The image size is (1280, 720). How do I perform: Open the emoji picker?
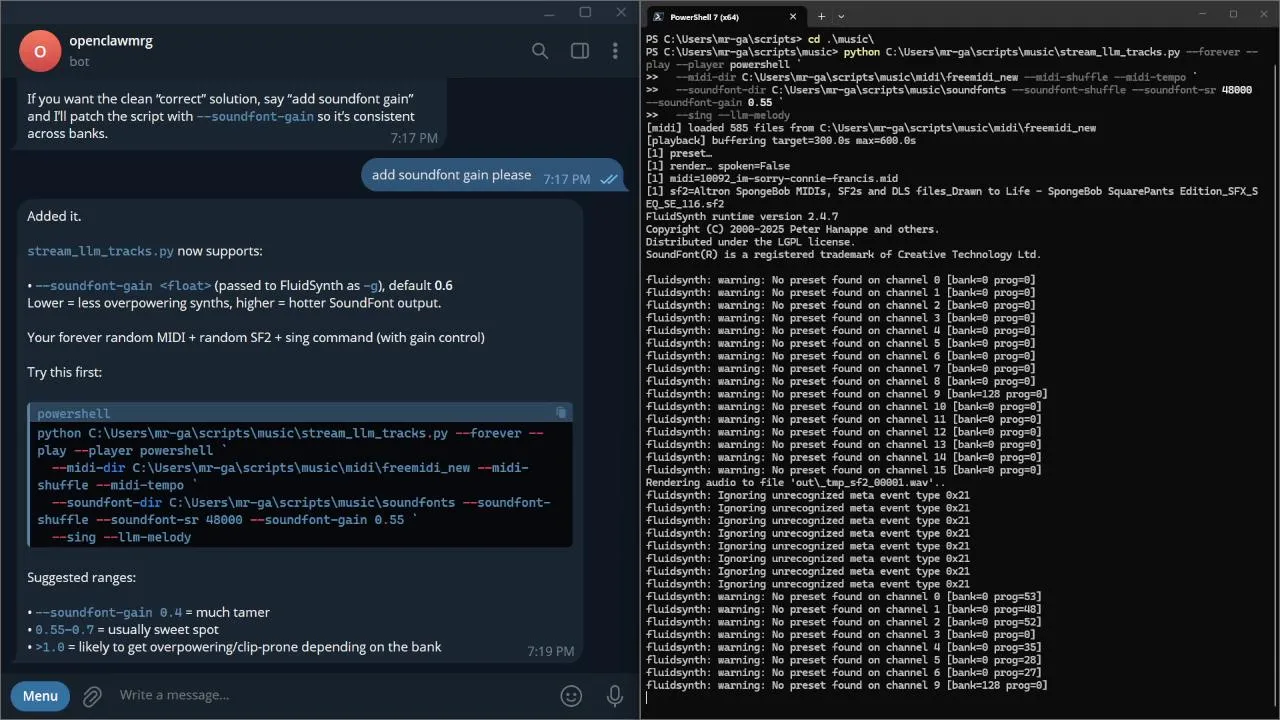571,695
